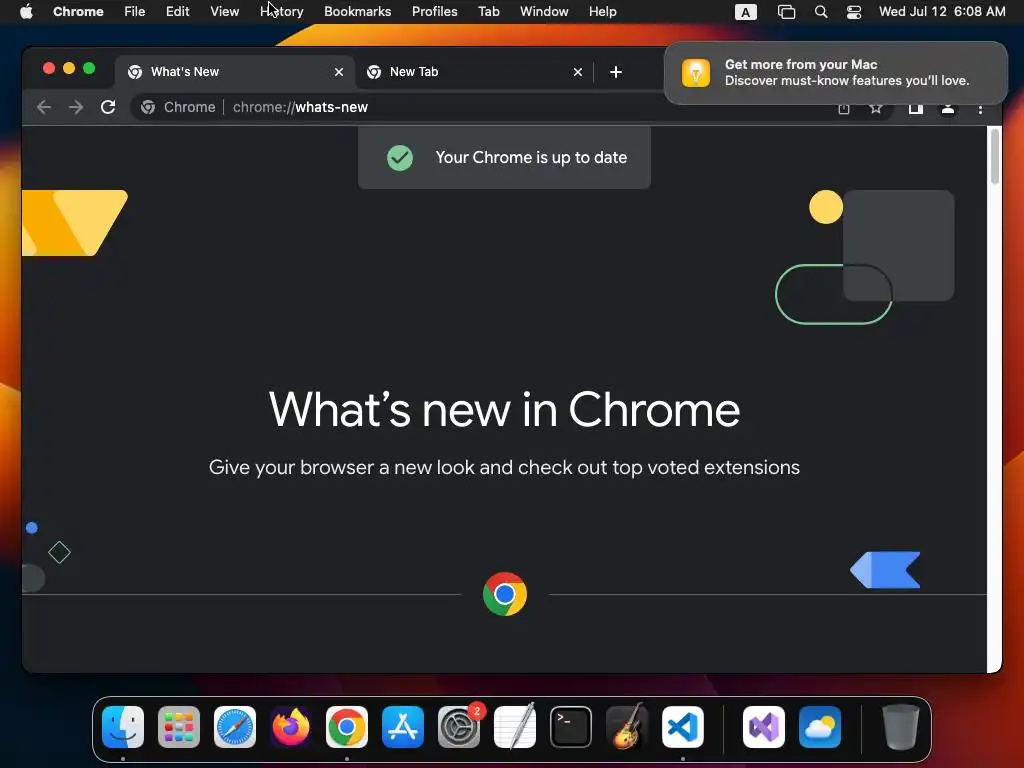This screenshot has height=768, width=1024.
Task: Open the Tab menu
Action: (488, 11)
